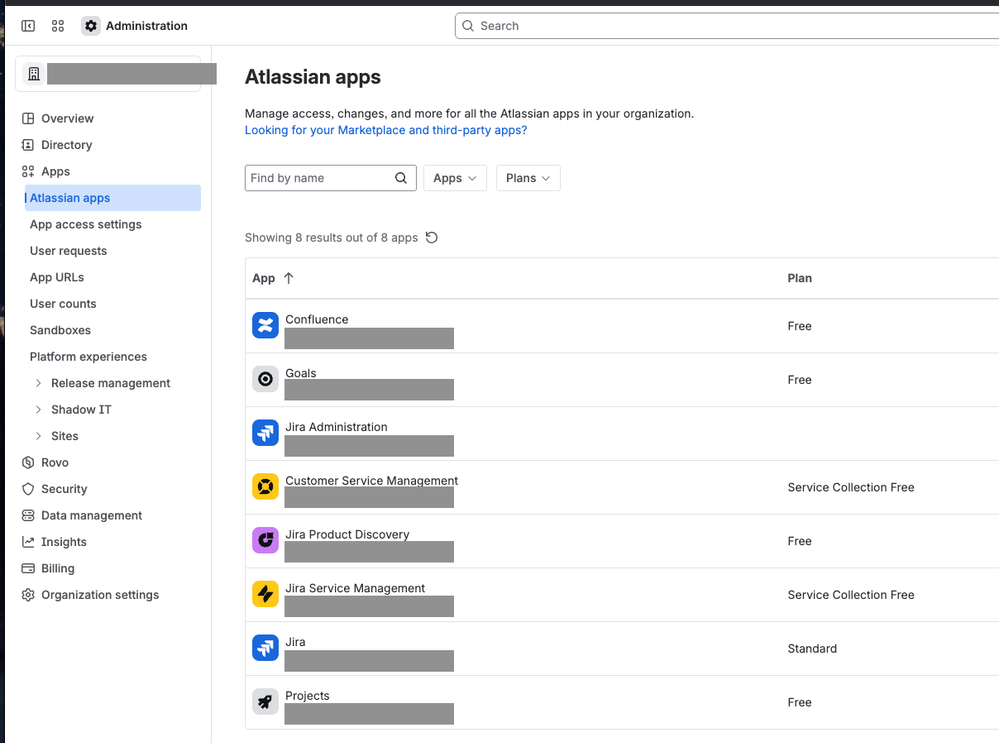Viewport: 999px width, 743px height.
Task: Click the Find by name field
Action: pos(331,178)
